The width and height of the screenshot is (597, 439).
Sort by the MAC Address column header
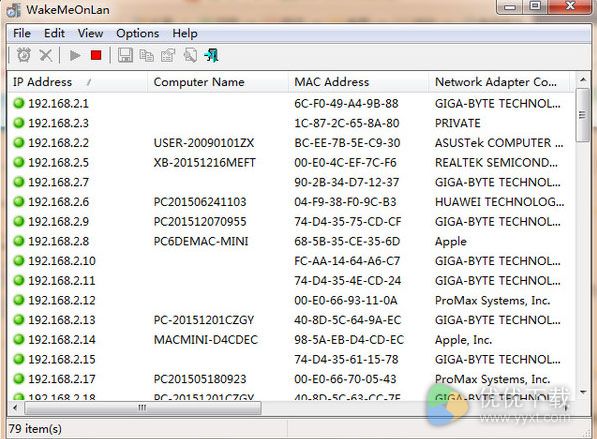(358, 82)
